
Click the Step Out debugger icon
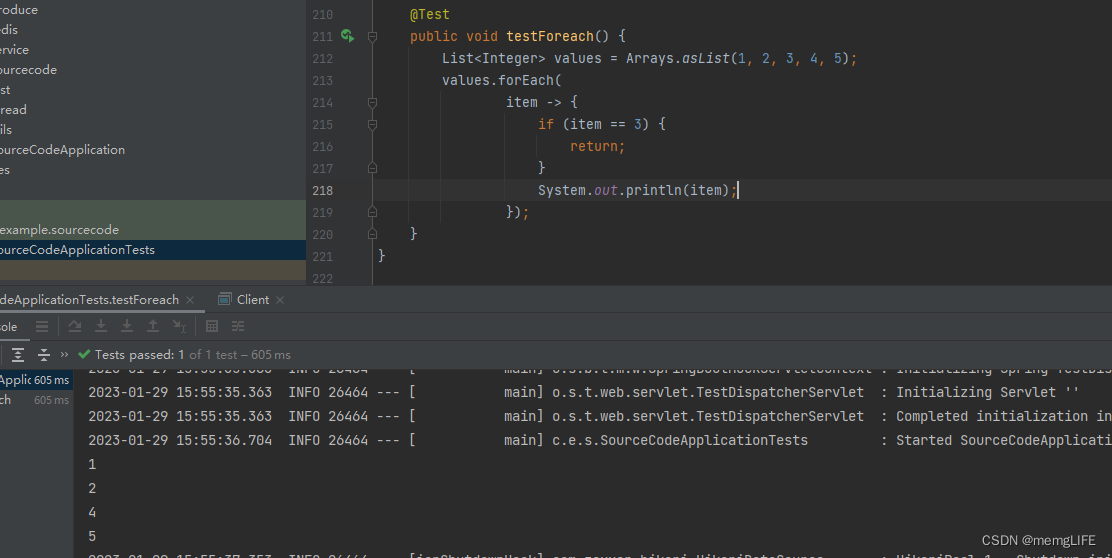point(152,326)
